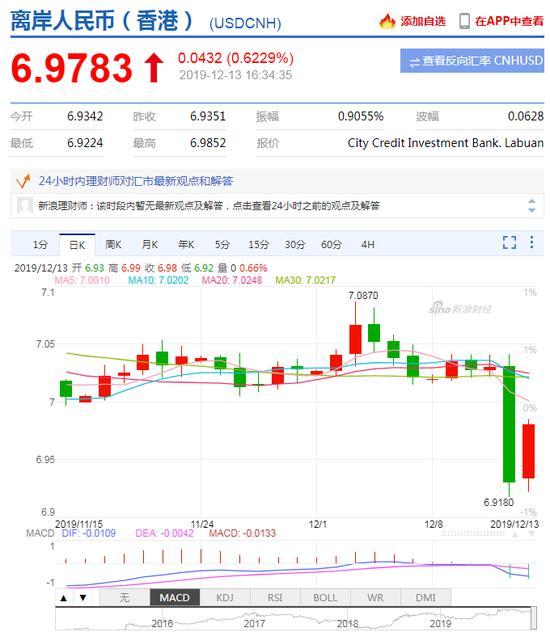Switch to 60分 chart tab
Screen dimensions: 550x632
pyautogui.click(x=331, y=245)
